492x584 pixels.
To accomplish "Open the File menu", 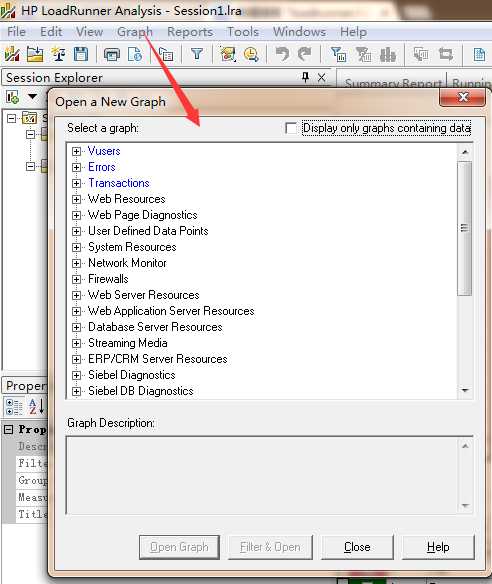I will (x=16, y=32).
